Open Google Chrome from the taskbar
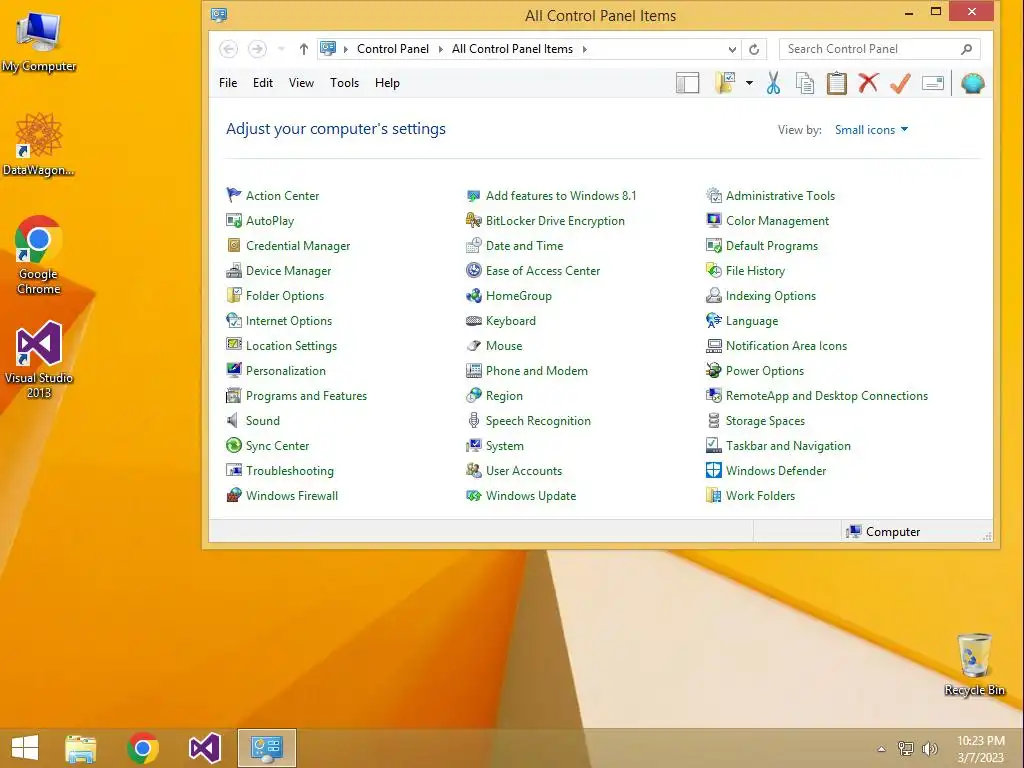Viewport: 1024px width, 768px height. point(143,748)
